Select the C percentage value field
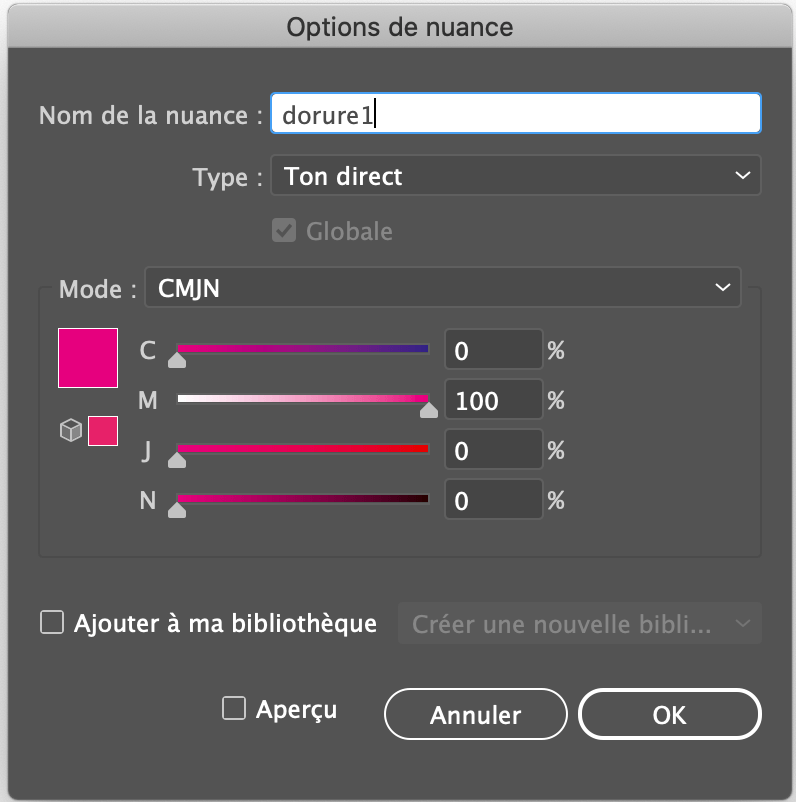 493,350
